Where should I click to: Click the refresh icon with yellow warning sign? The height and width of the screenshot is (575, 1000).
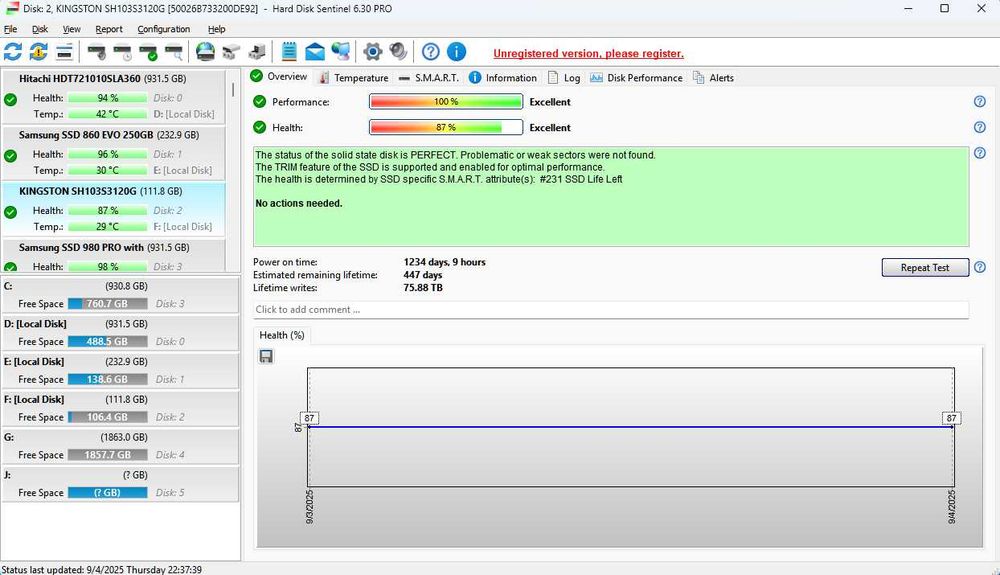(38, 52)
